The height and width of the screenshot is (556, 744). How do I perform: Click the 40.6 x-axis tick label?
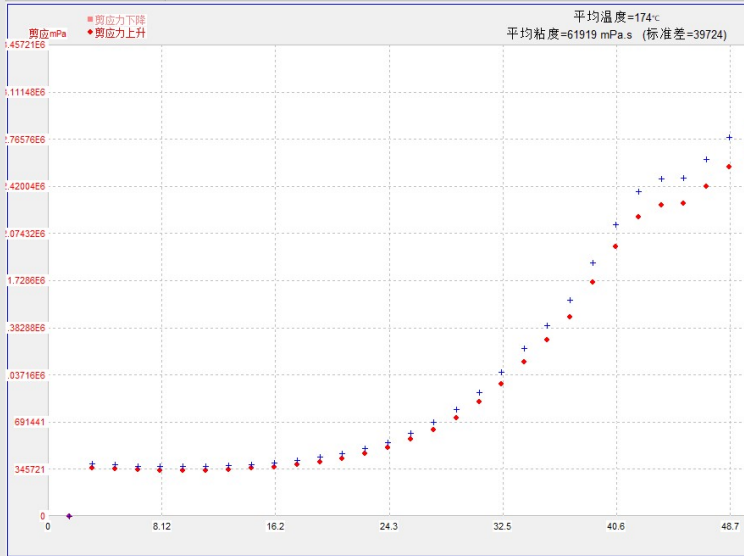(x=616, y=526)
